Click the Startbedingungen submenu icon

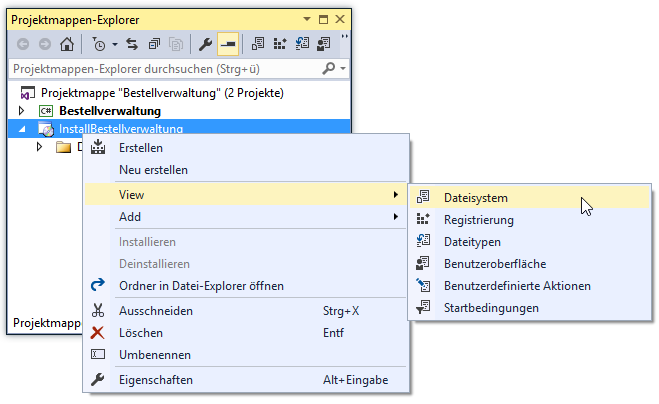coord(423,307)
